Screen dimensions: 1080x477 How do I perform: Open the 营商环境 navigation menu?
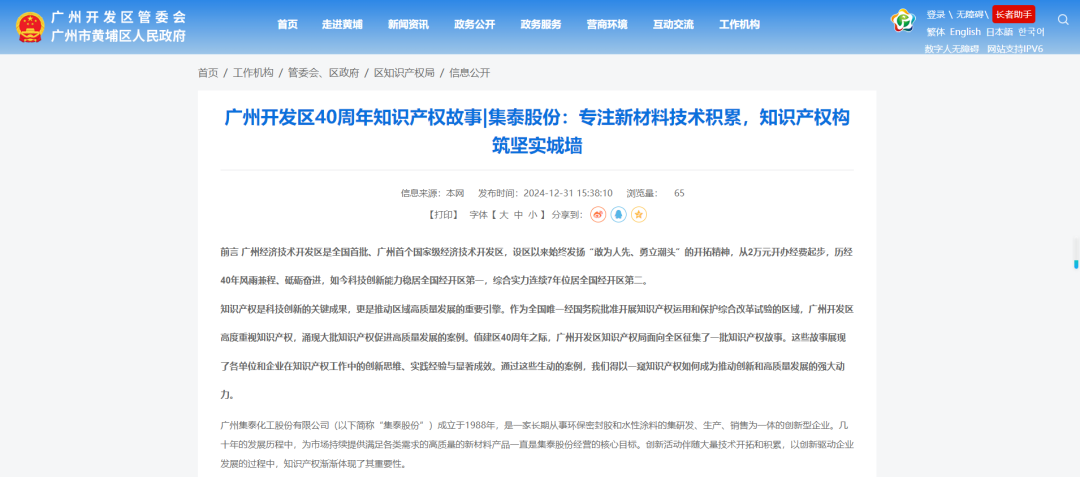tap(607, 24)
